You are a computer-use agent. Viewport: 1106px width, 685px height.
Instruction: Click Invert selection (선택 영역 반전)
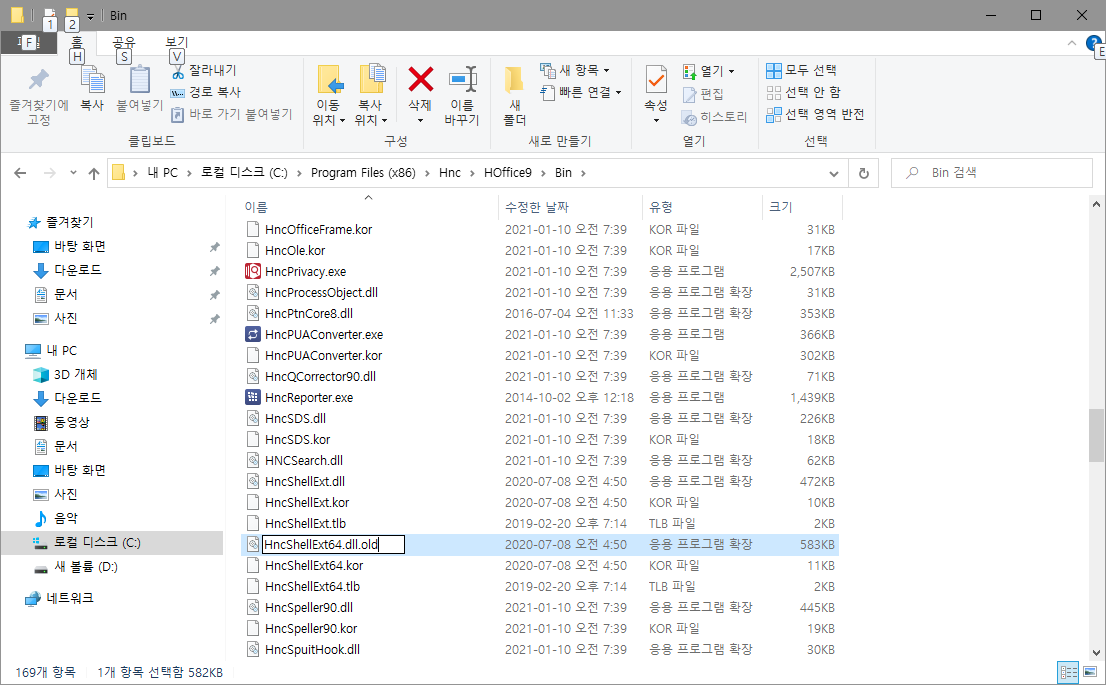point(815,114)
